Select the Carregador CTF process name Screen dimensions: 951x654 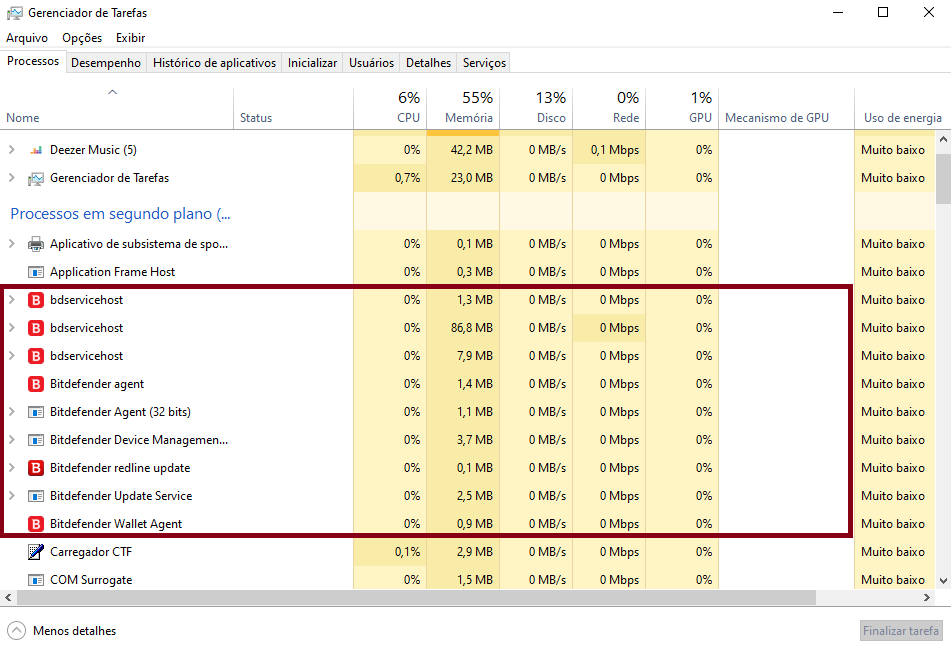click(x=91, y=552)
